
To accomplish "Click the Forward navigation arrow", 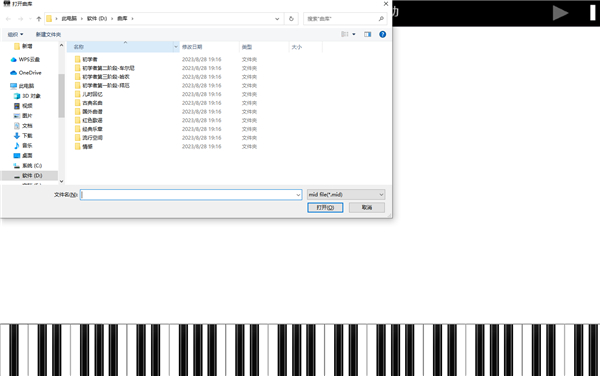I will 21,18.
